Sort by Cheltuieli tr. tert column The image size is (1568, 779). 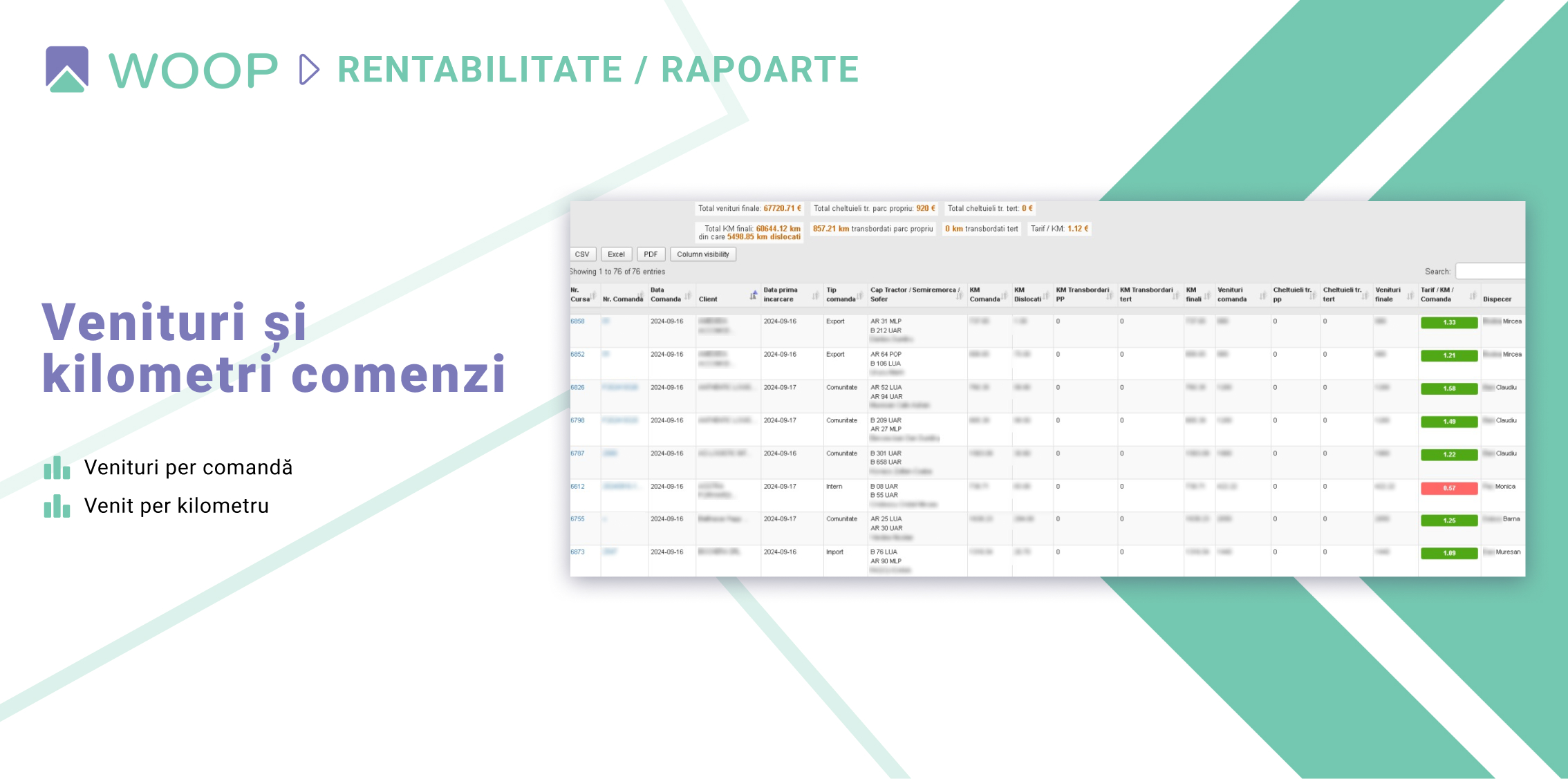point(1345,295)
